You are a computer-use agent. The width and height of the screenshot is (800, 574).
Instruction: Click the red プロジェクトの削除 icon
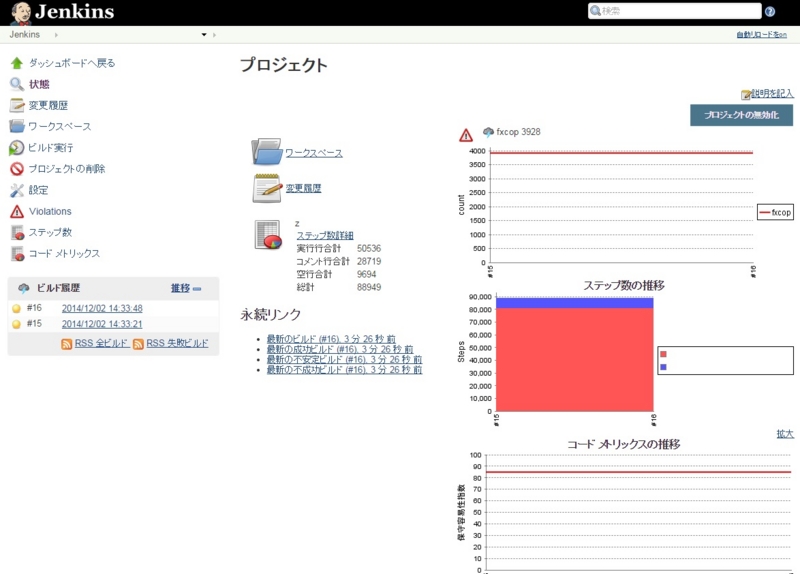[17, 168]
